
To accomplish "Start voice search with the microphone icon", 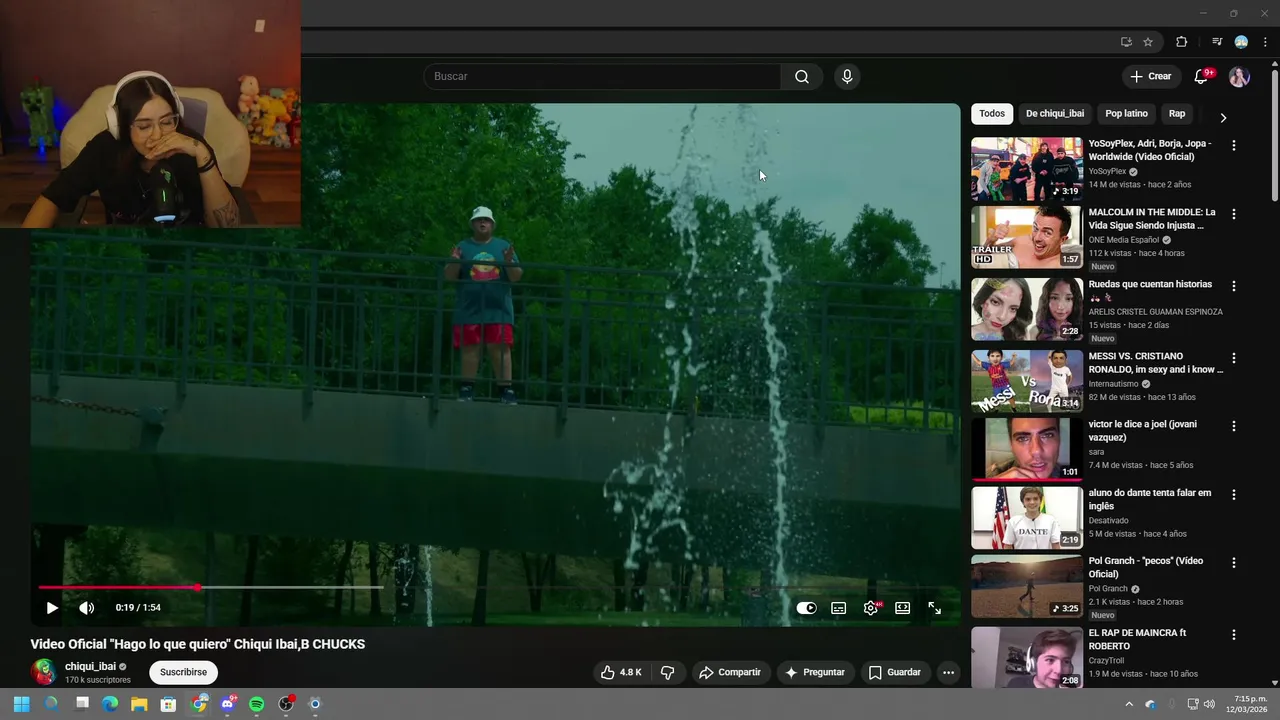I will tap(847, 77).
